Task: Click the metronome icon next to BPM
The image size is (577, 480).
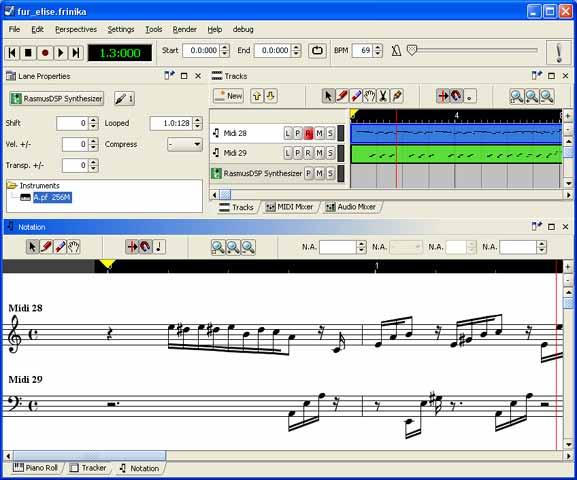Action: coord(396,50)
